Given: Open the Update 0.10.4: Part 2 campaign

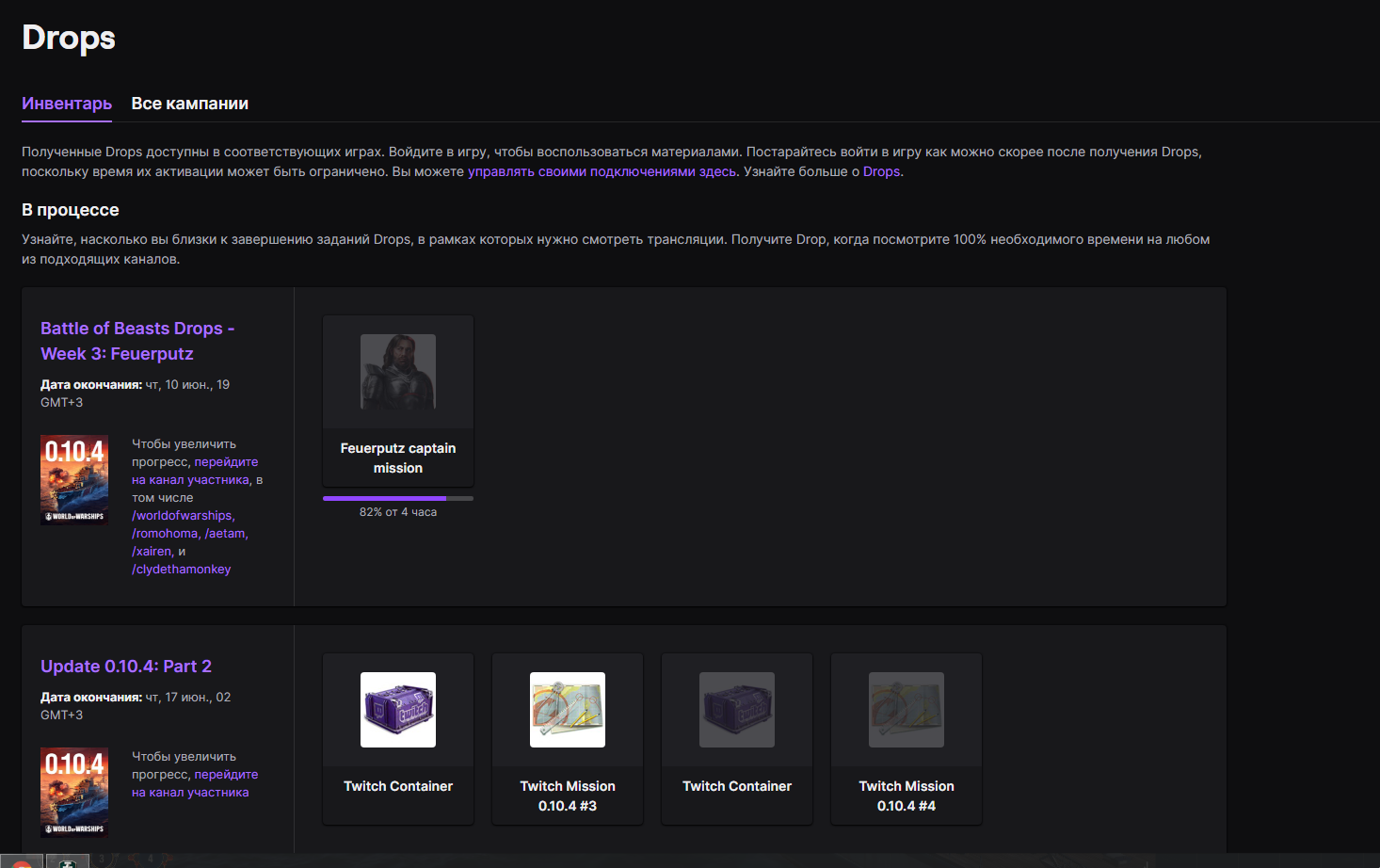Looking at the screenshot, I should point(126,667).
